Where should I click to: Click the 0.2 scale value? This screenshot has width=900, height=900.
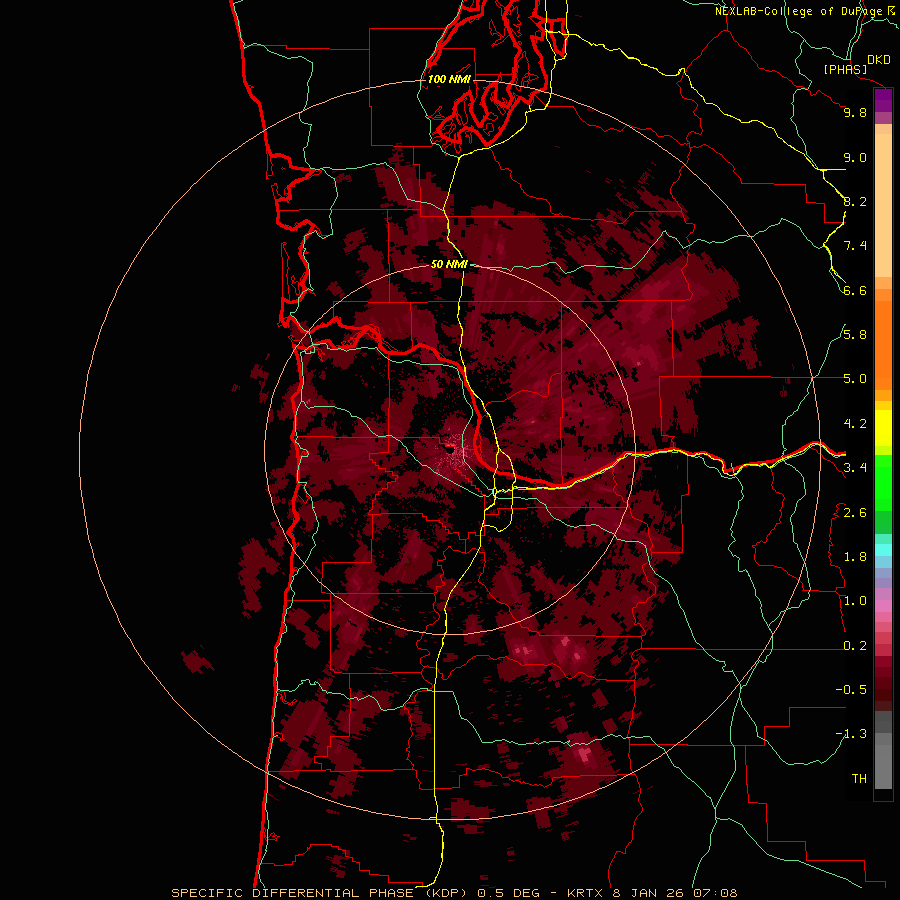coord(855,646)
